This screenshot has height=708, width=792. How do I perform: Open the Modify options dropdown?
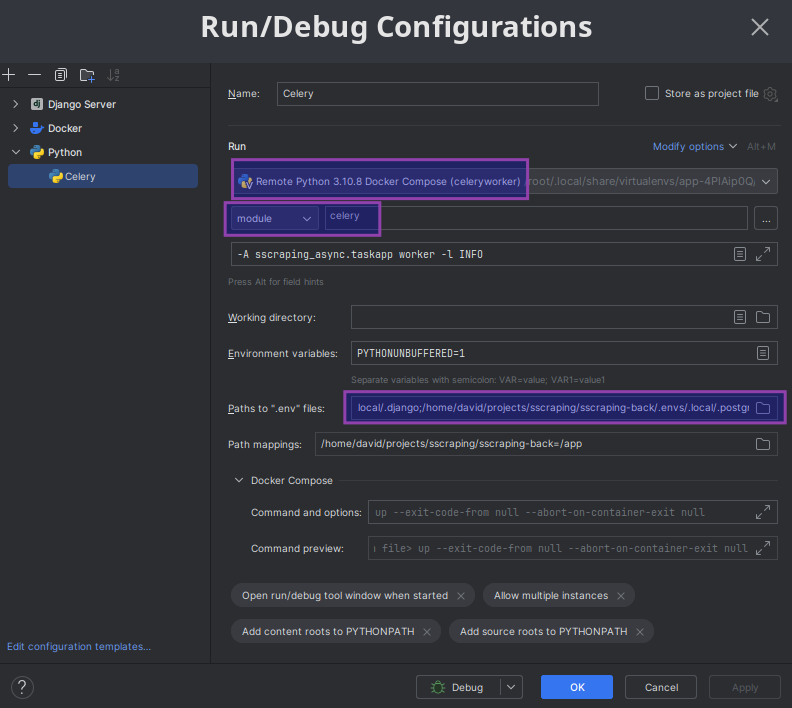click(695, 146)
